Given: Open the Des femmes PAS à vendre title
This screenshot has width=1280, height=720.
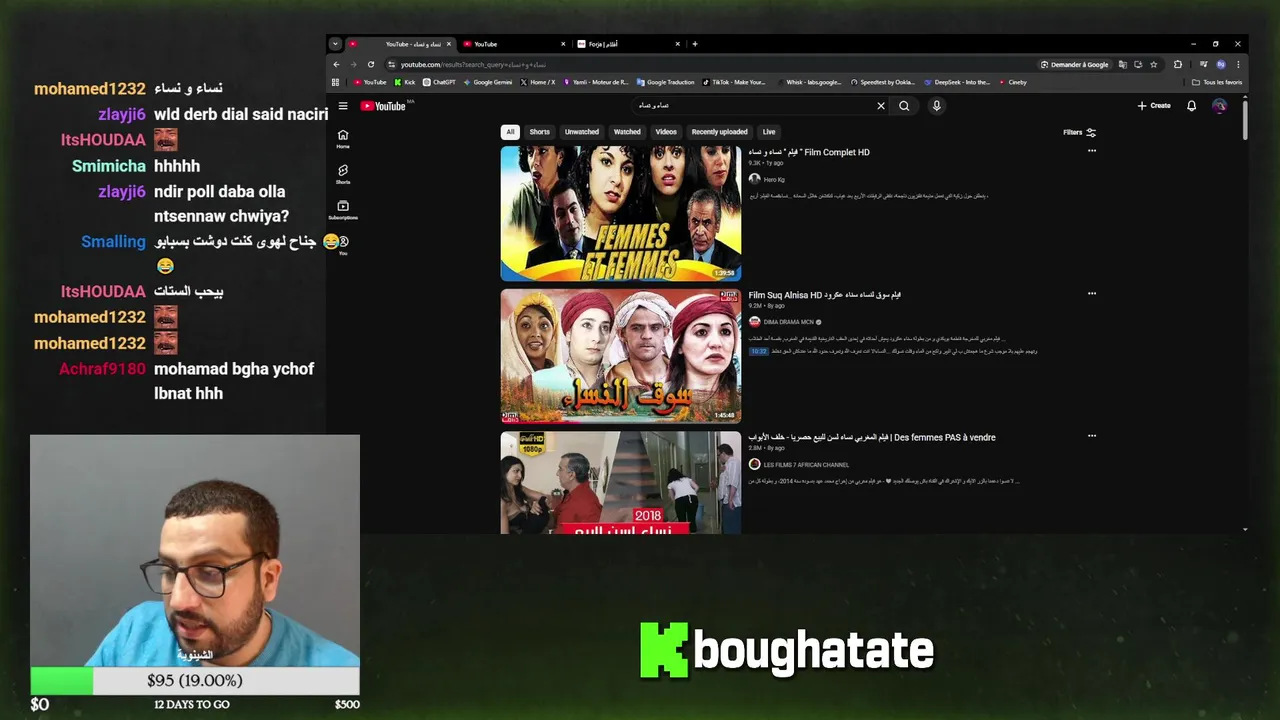Looking at the screenshot, I should 872,437.
